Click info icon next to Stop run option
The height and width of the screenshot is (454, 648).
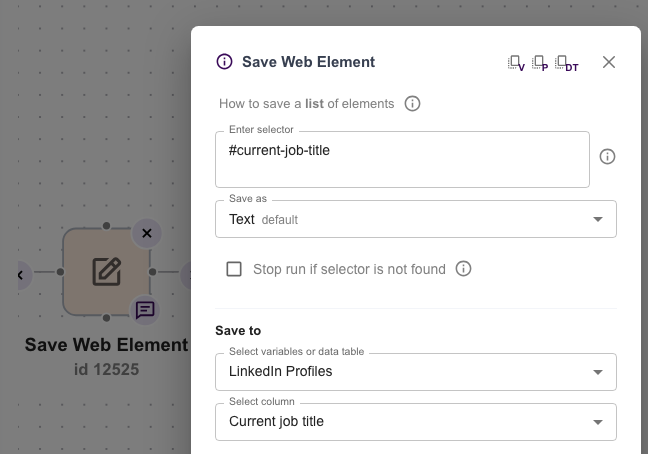click(x=463, y=269)
